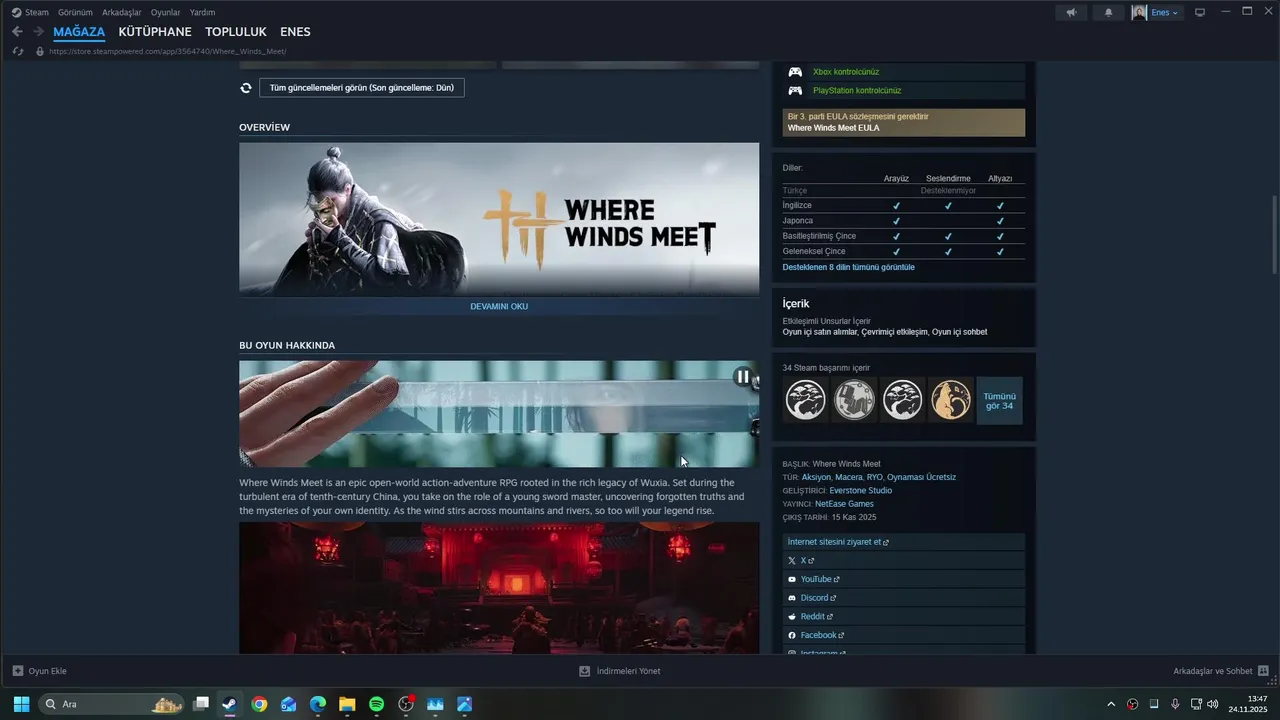Open the Reddit link

pyautogui.click(x=904, y=616)
